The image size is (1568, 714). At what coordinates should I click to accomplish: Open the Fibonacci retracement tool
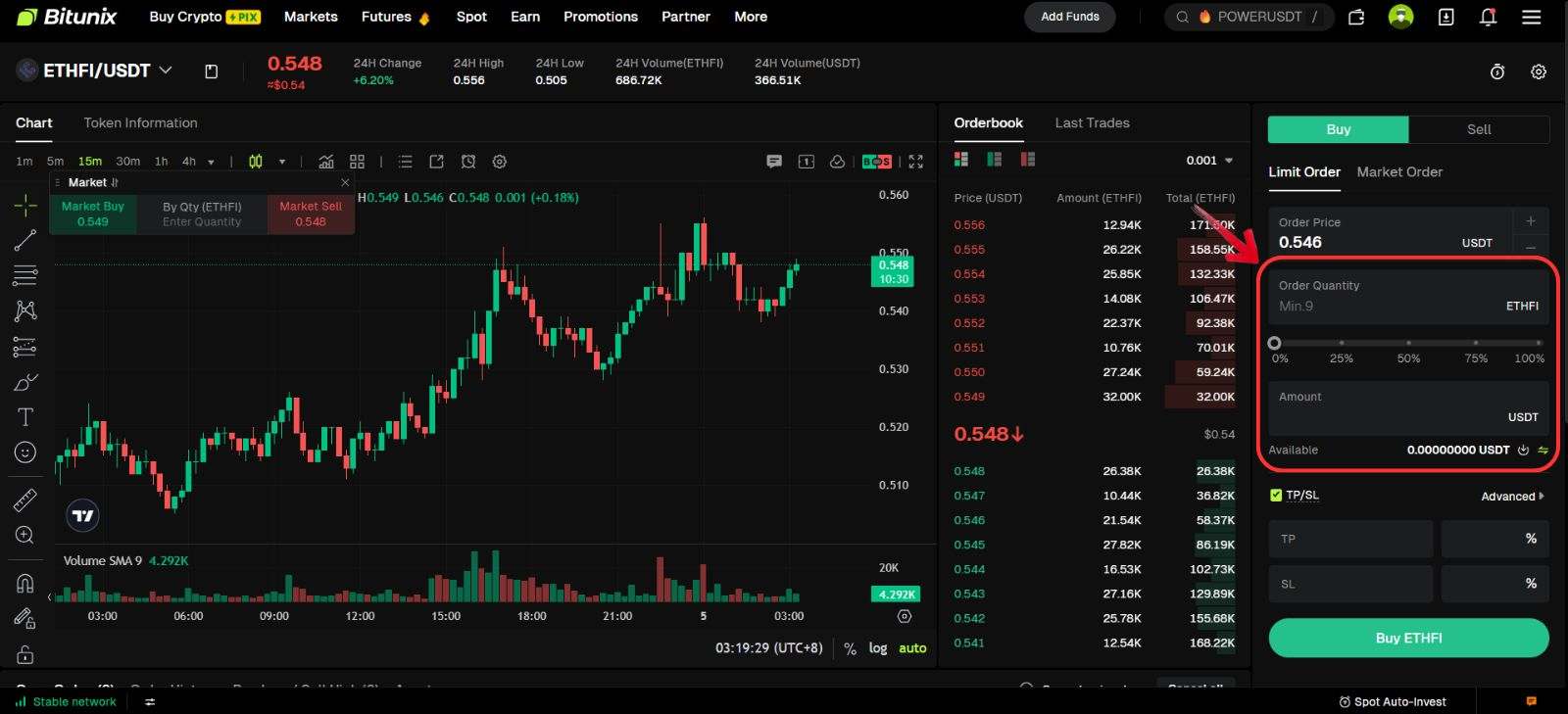(25, 275)
